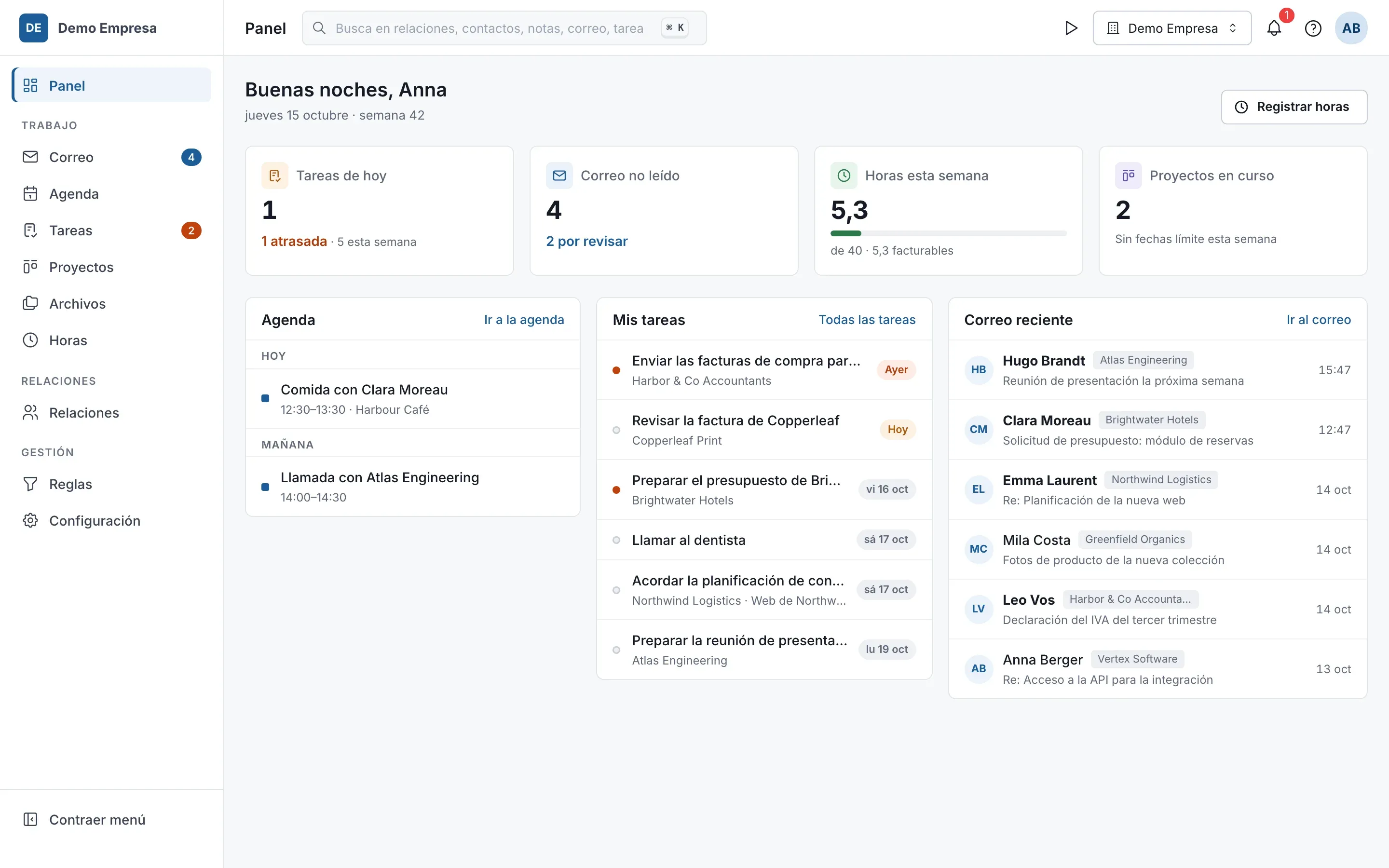The image size is (1389, 868).
Task: Click the Tareas de hoy card icon
Action: tap(274, 175)
